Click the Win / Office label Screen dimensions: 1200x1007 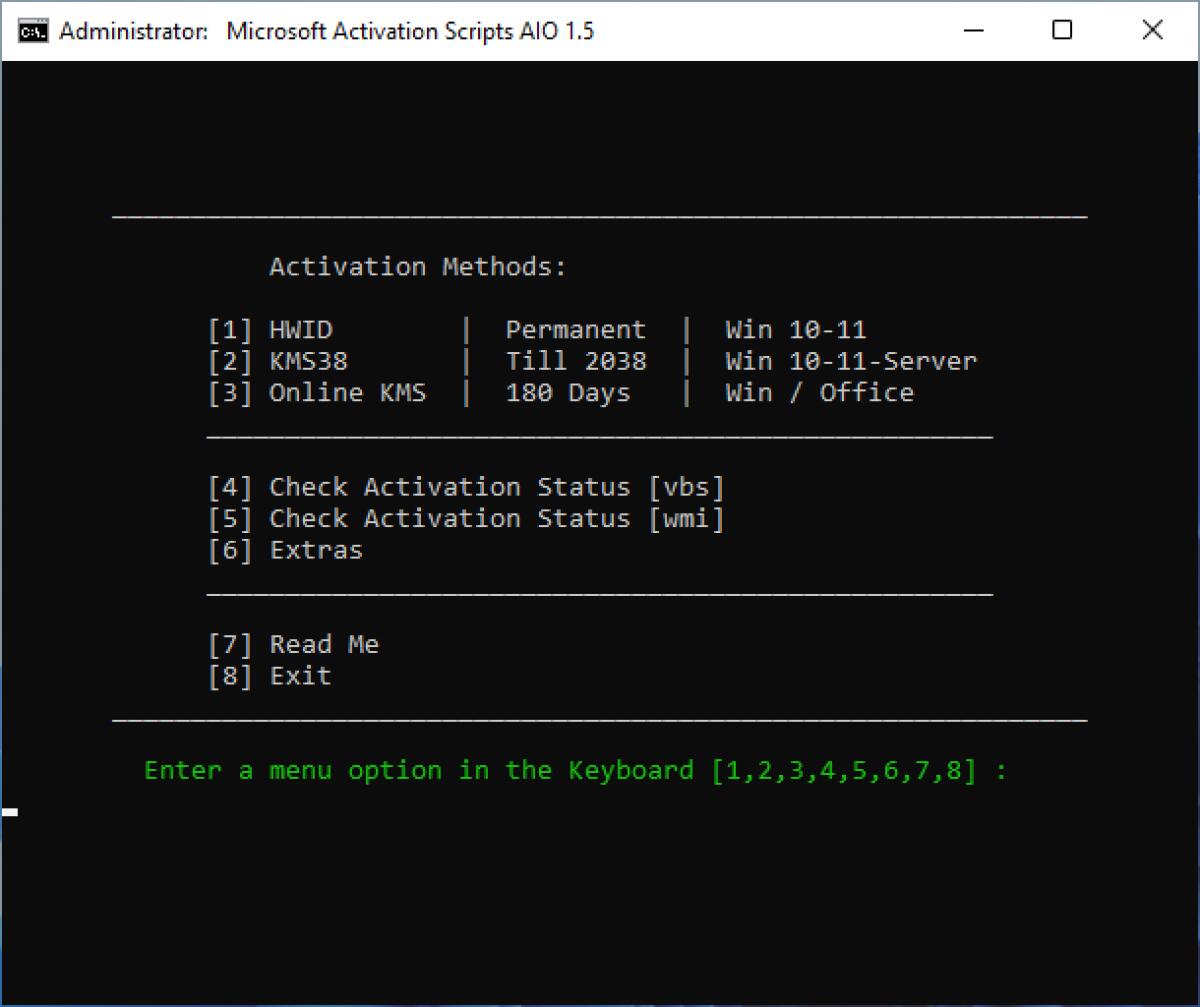coord(819,392)
